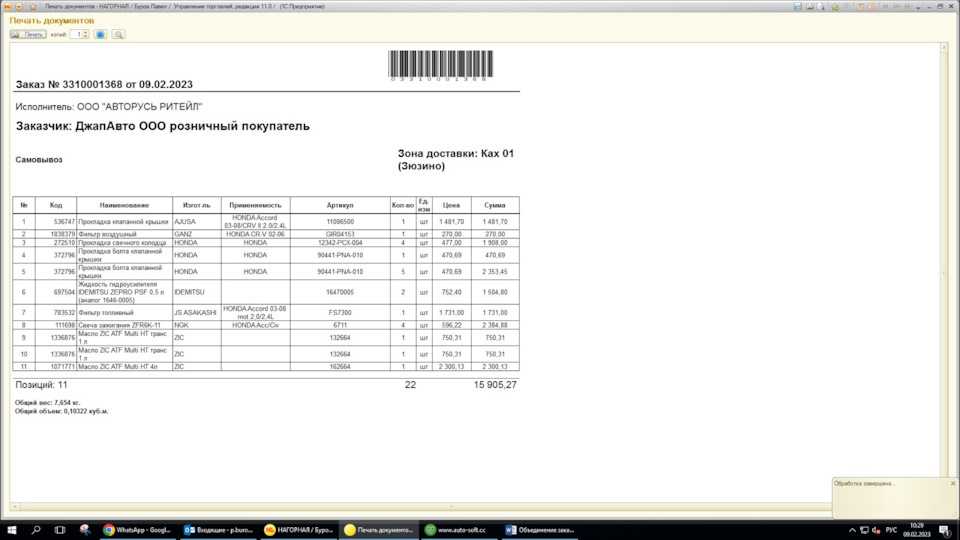Open Windows taskbar search
The width and height of the screenshot is (960, 540).
click(36, 530)
